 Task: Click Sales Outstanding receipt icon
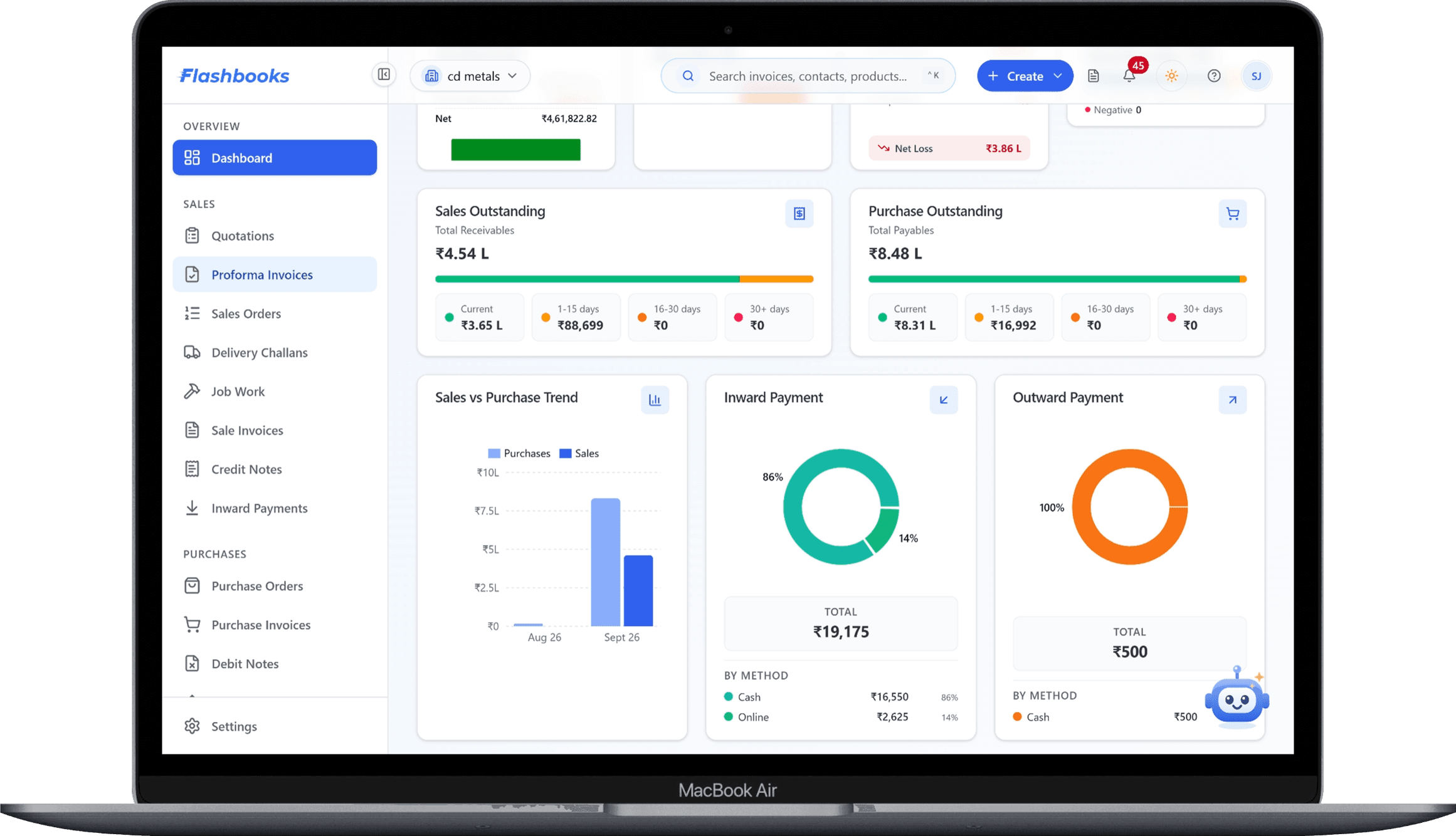tap(799, 214)
